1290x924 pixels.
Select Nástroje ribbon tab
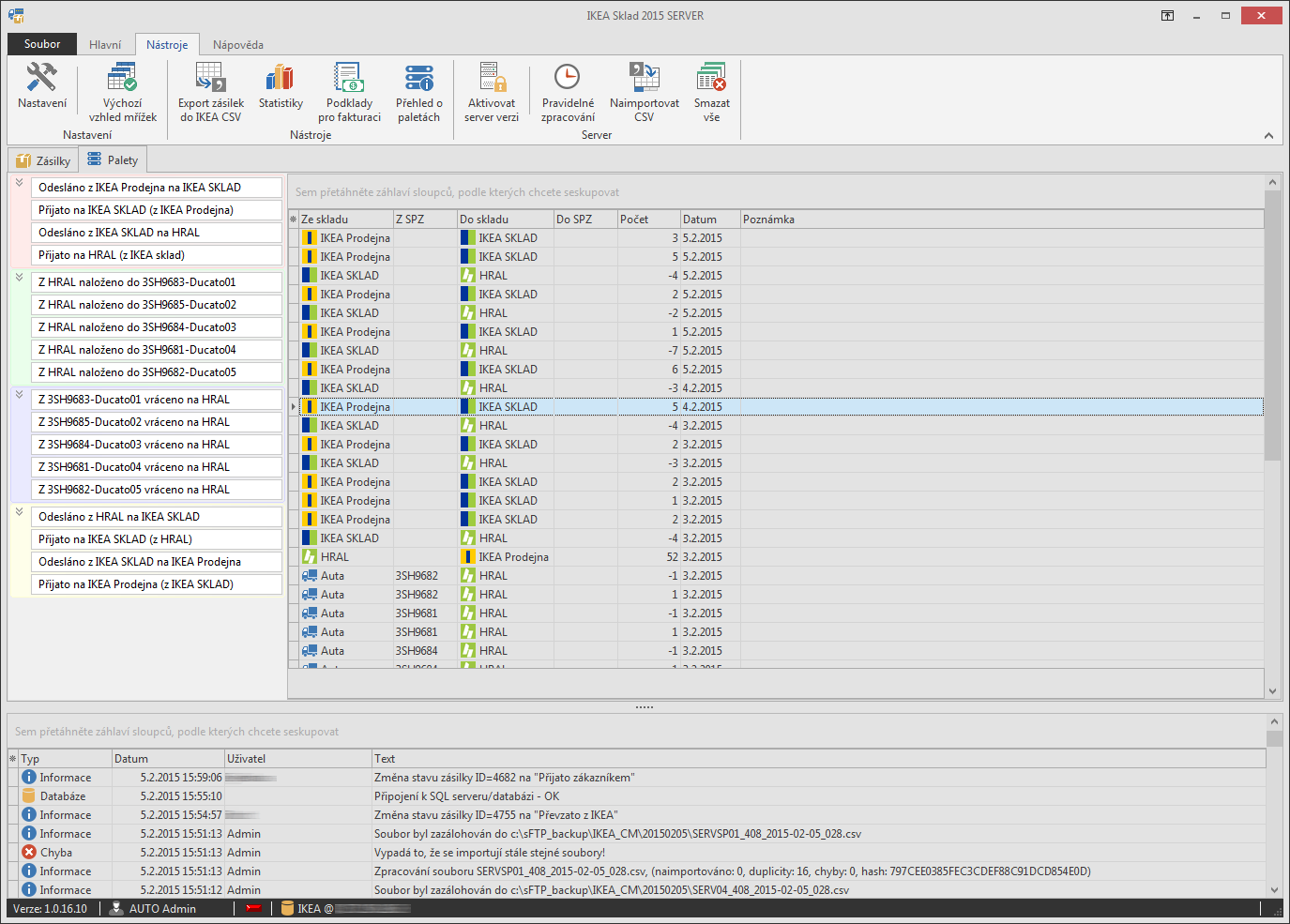pyautogui.click(x=167, y=44)
